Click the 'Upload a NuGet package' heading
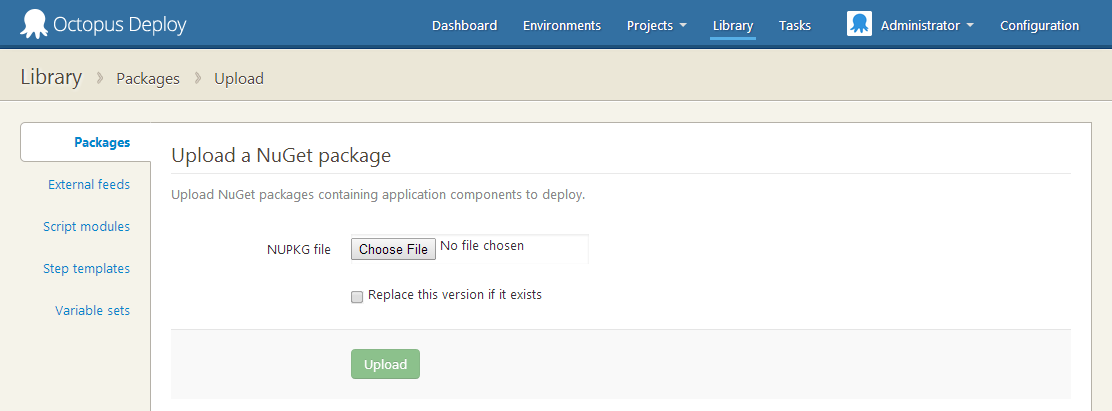 point(281,155)
